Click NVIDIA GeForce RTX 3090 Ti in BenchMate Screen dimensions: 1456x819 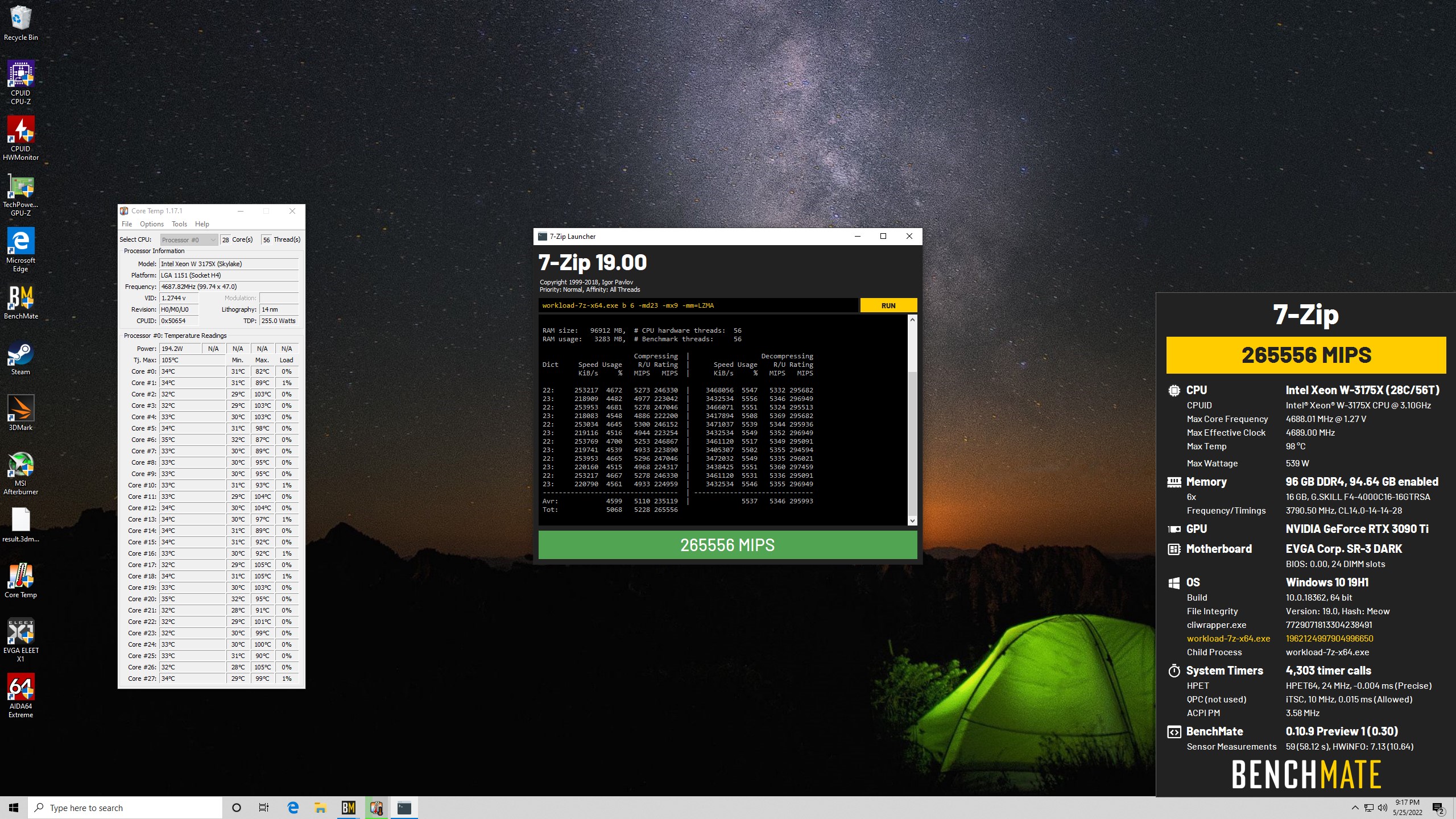(1356, 529)
